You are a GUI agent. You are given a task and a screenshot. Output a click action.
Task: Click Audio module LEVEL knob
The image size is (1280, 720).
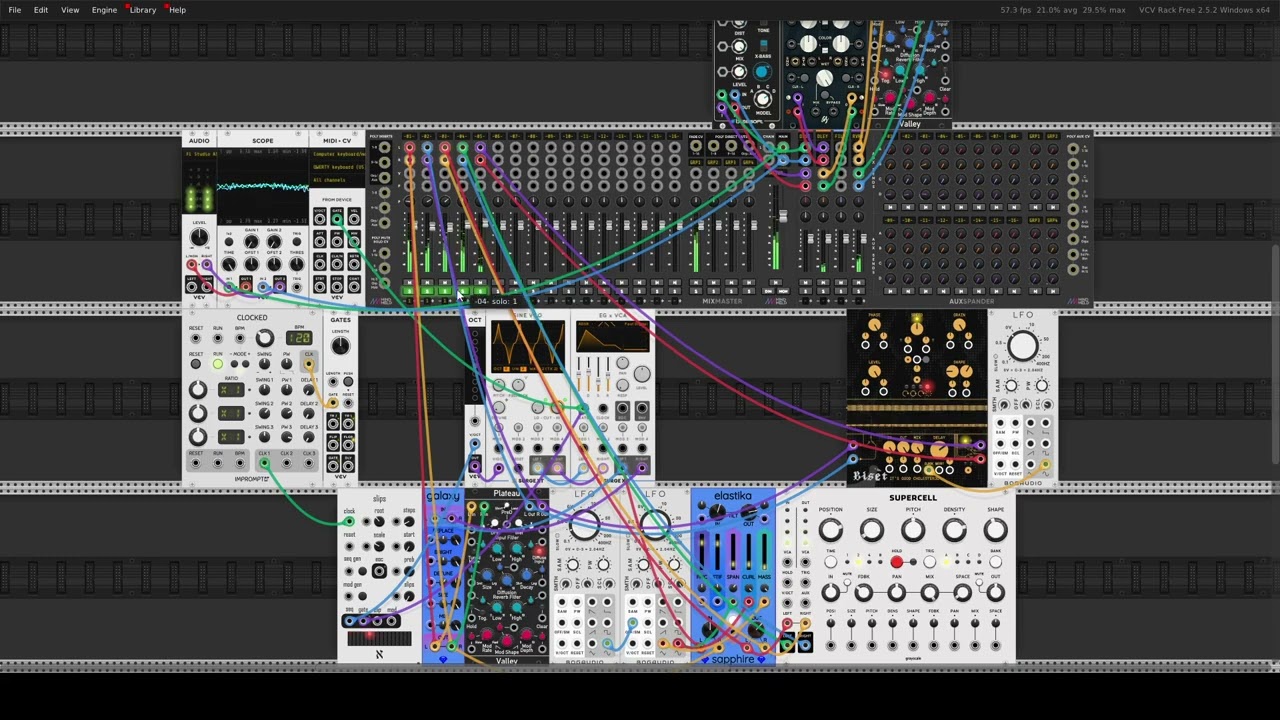[199, 237]
